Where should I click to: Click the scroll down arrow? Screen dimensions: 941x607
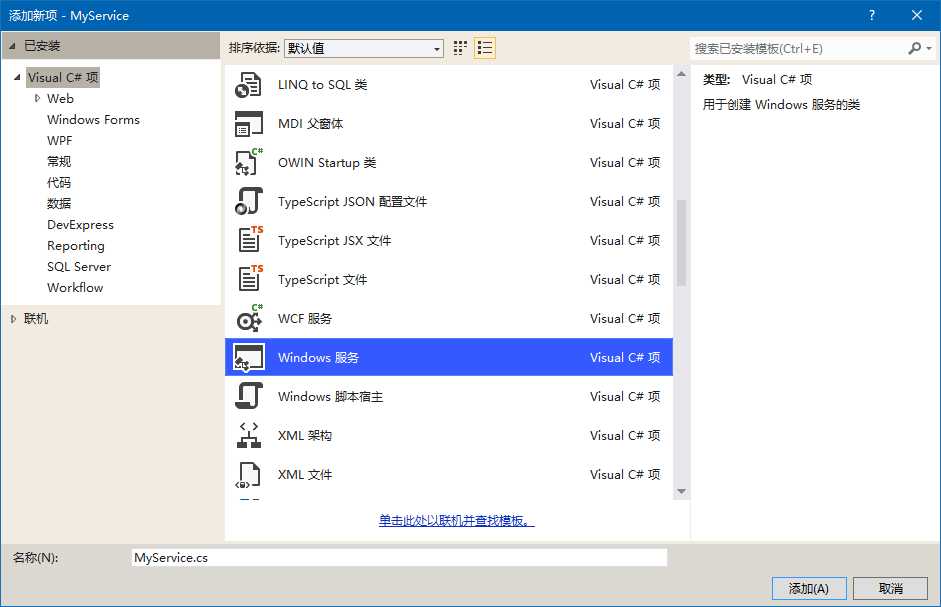[x=681, y=491]
